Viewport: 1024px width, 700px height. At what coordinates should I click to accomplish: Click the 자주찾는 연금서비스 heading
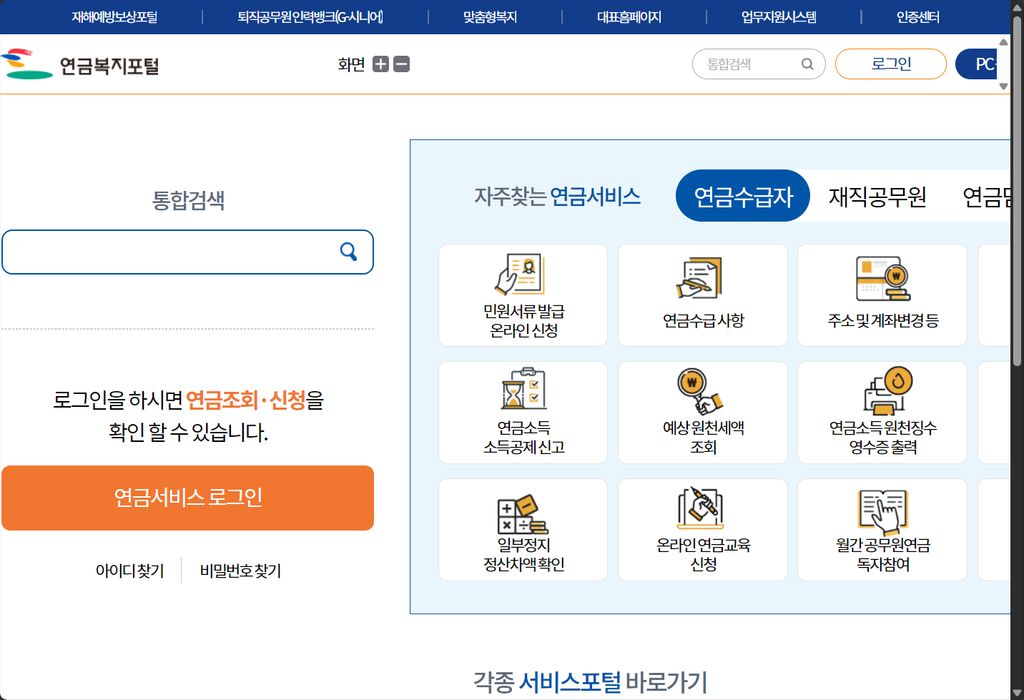[x=557, y=196]
